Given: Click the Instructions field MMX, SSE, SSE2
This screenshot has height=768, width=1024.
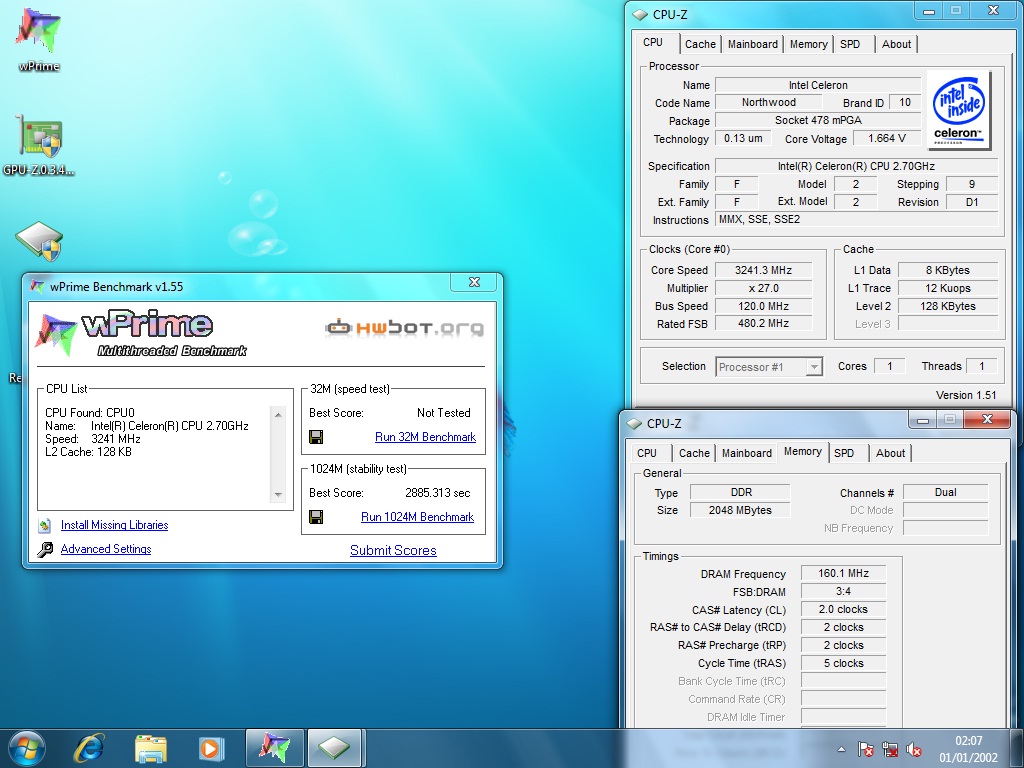Looking at the screenshot, I should pos(856,219).
